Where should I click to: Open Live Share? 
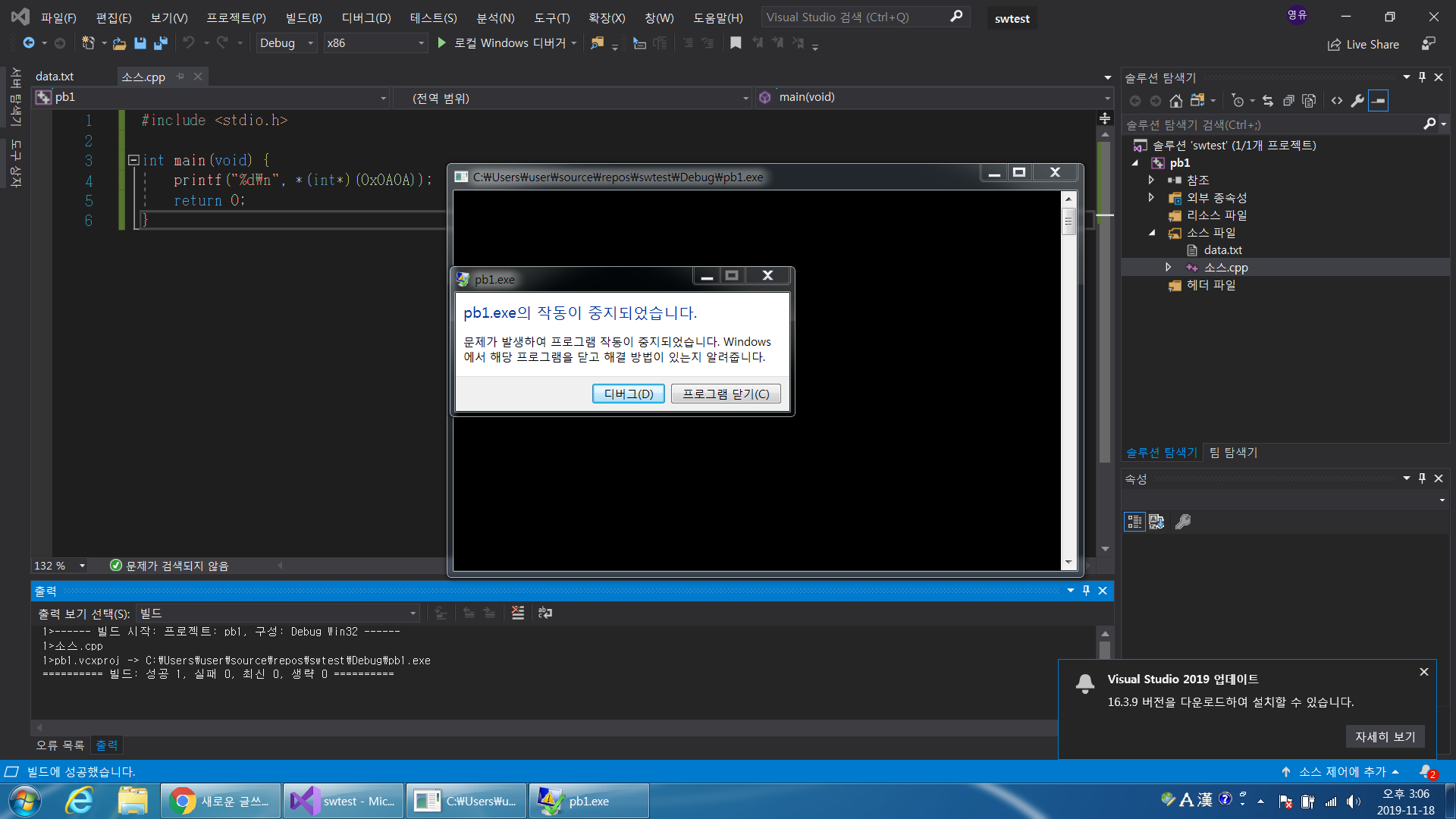1363,45
